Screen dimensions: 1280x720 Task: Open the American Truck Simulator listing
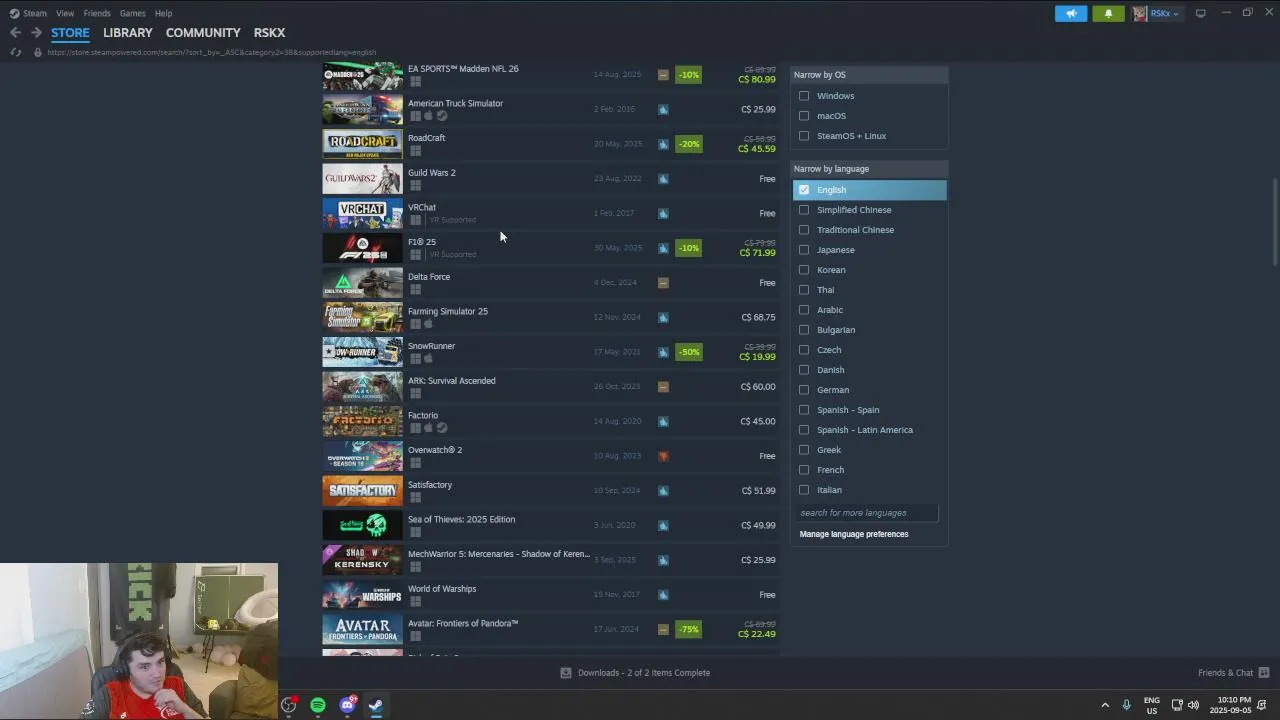pyautogui.click(x=550, y=109)
